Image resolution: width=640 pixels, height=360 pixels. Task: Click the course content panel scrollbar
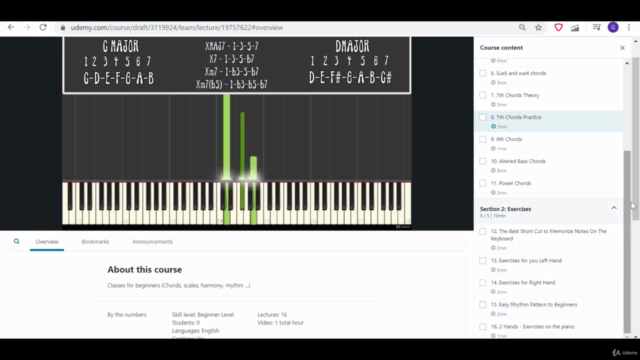(627, 242)
